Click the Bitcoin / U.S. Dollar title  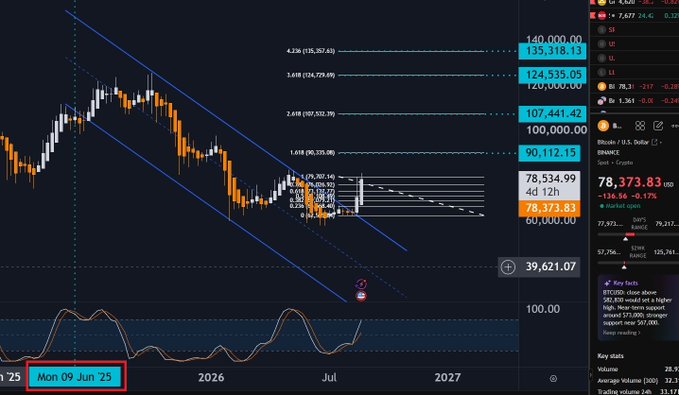coord(623,142)
